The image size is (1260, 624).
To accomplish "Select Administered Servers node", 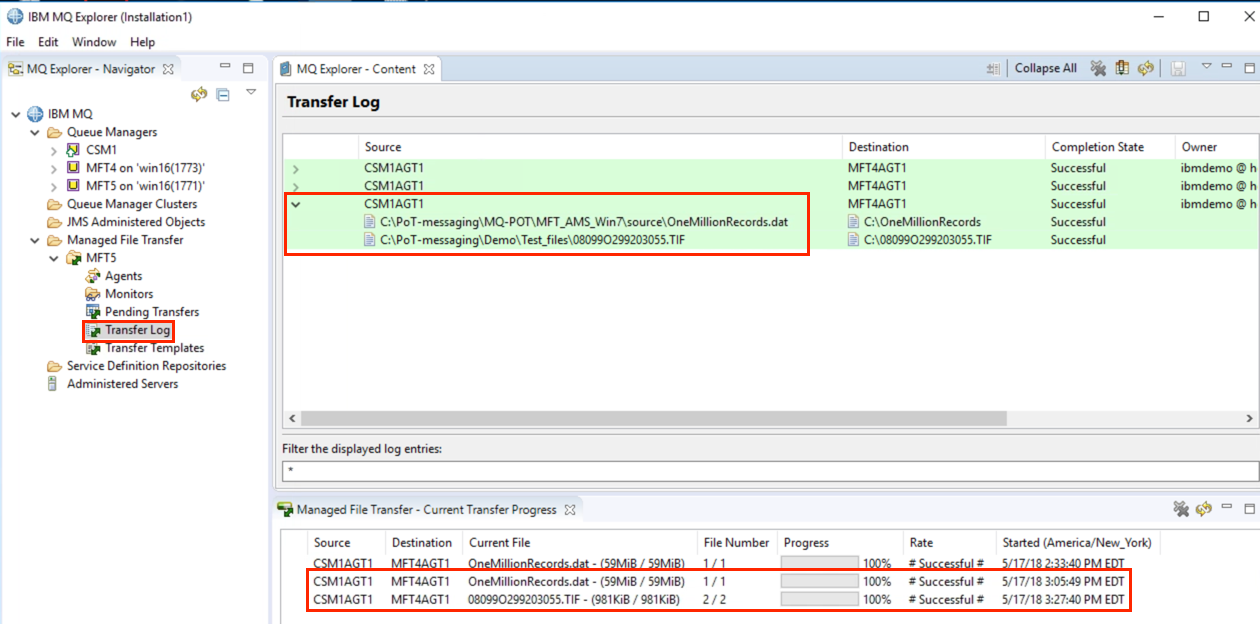I will tap(122, 384).
